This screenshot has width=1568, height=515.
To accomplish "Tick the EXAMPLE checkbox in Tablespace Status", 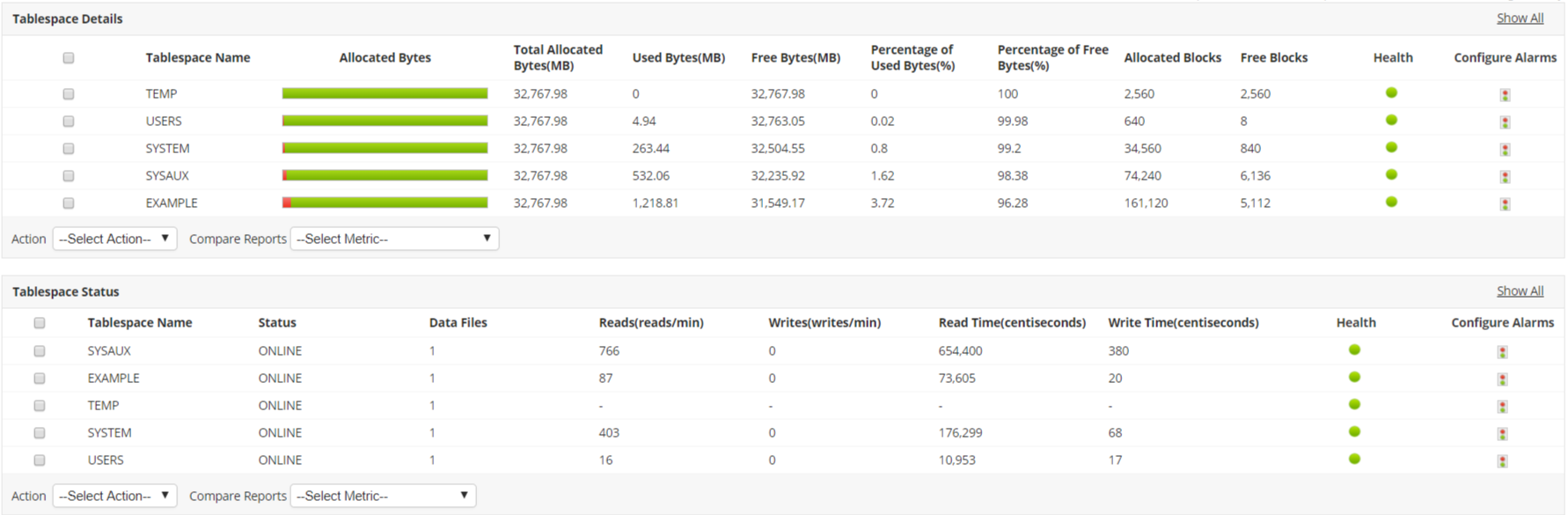I will (40, 379).
